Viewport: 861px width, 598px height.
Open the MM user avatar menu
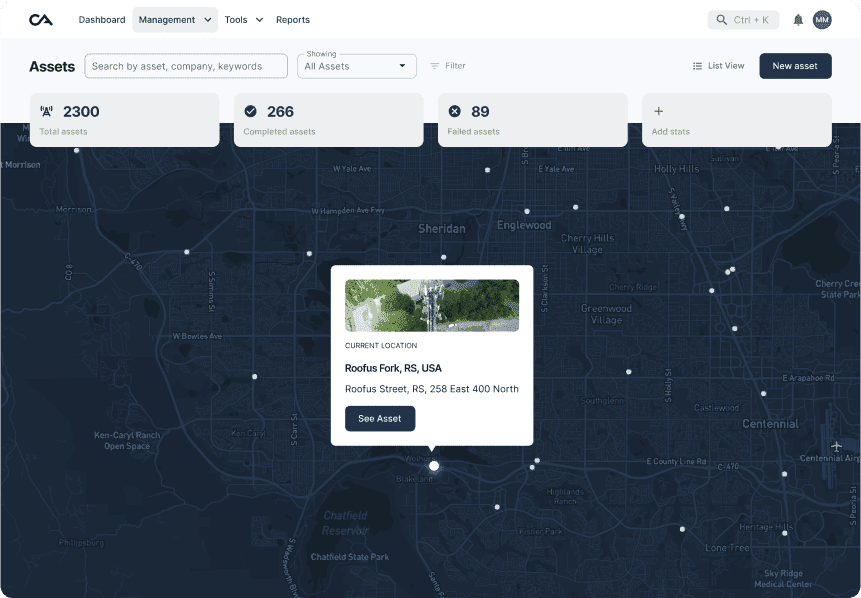pyautogui.click(x=822, y=20)
